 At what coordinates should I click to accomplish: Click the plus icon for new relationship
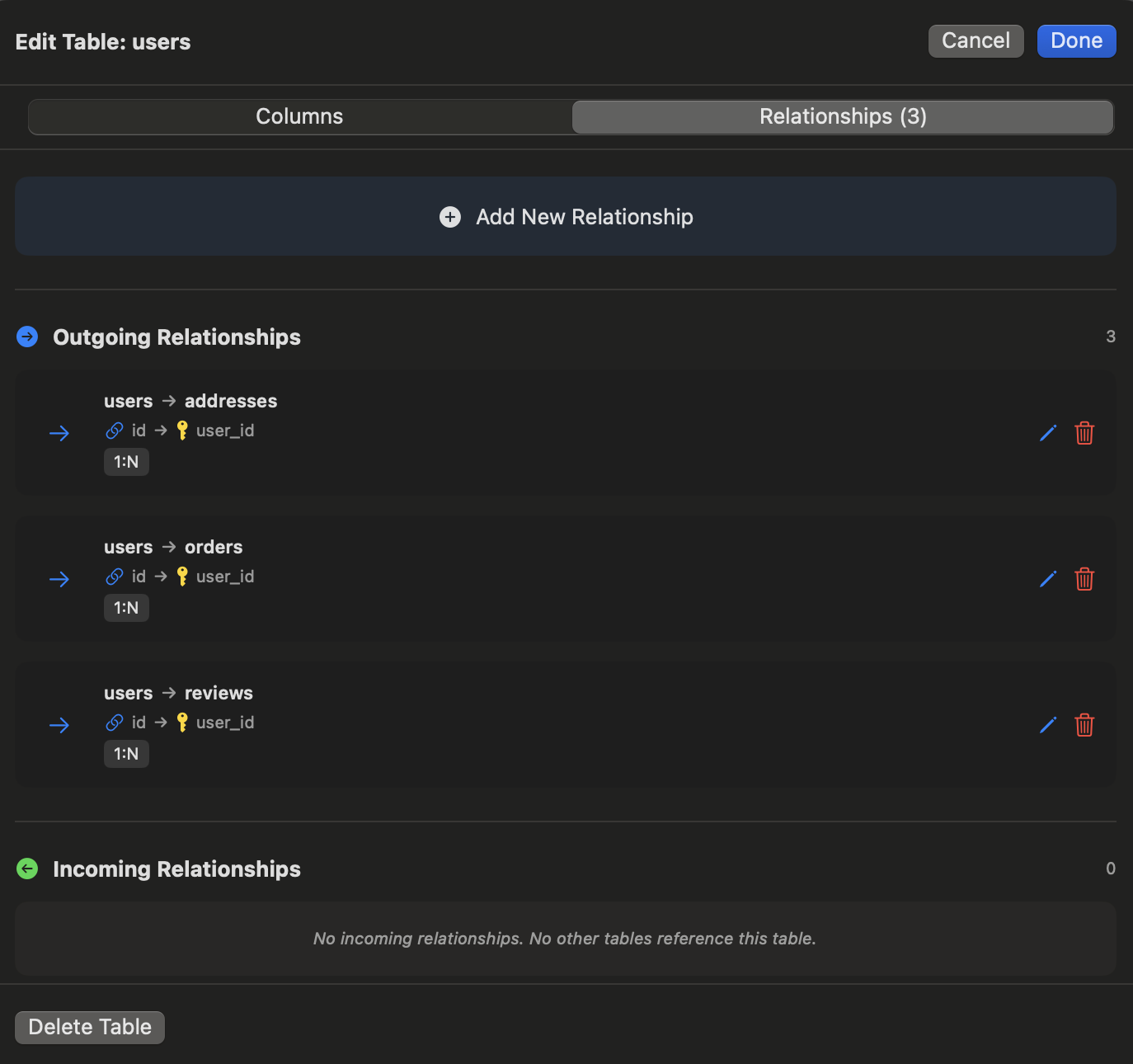coord(450,217)
